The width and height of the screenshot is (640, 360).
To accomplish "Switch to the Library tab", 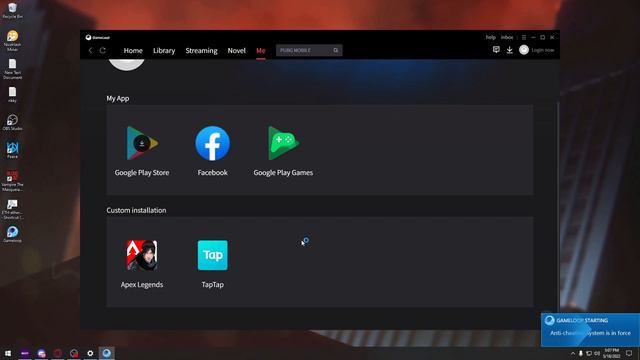I will (164, 51).
